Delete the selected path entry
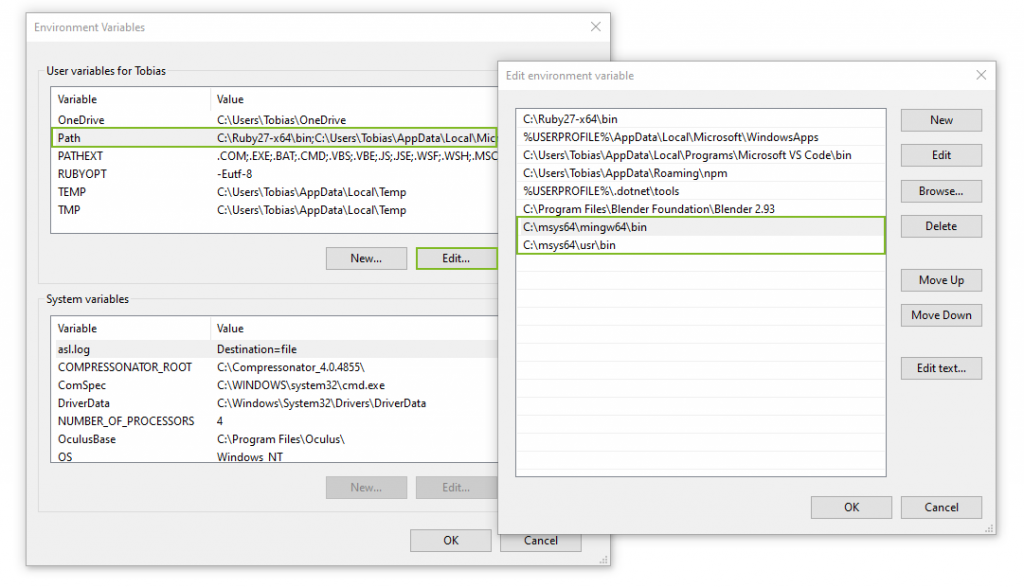The image size is (1024, 588). click(940, 226)
